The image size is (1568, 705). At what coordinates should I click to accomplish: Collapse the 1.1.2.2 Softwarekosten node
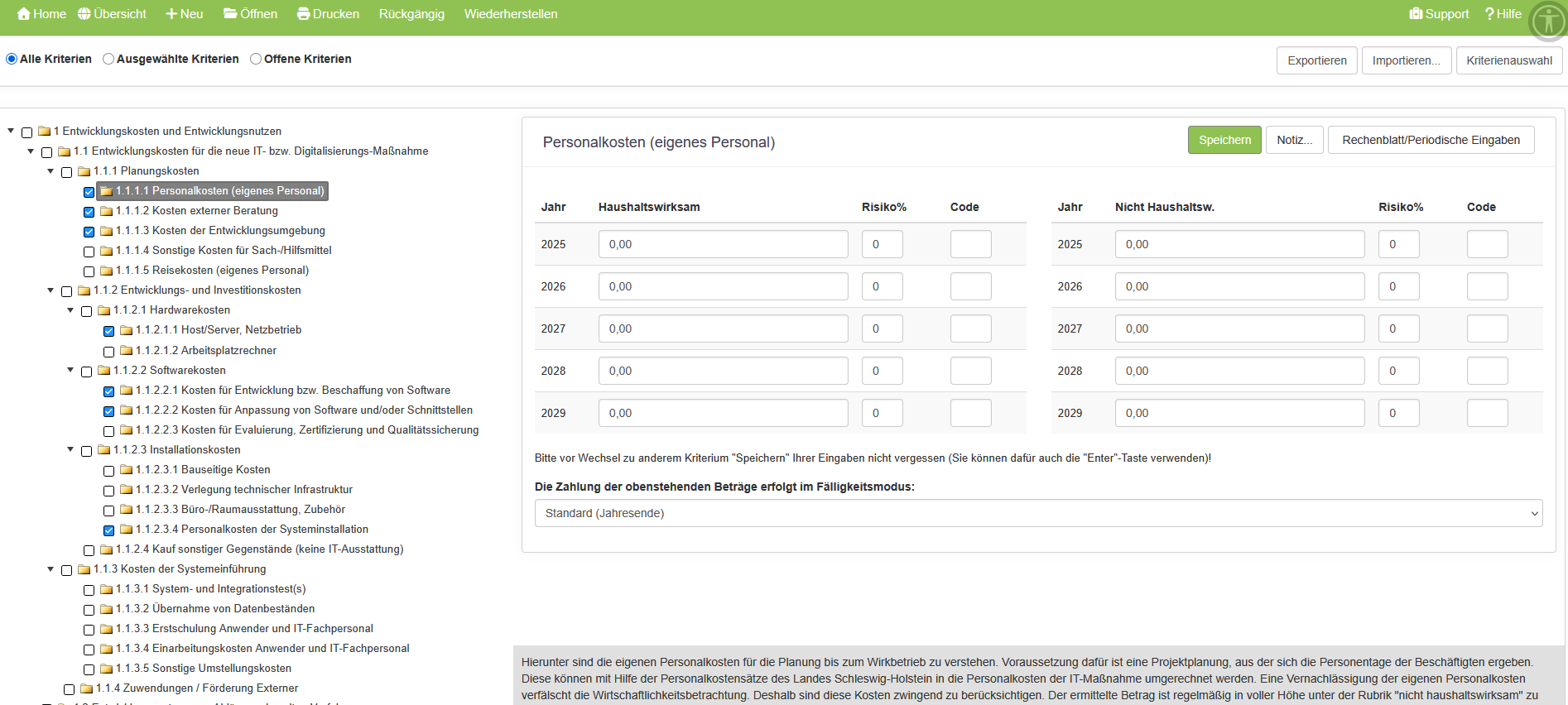(x=70, y=371)
